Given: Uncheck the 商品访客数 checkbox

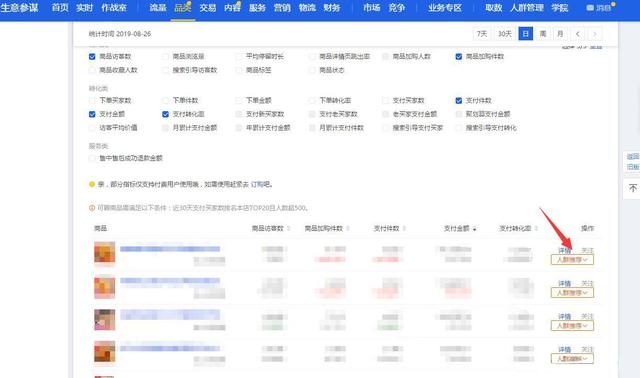Looking at the screenshot, I should coord(92,56).
